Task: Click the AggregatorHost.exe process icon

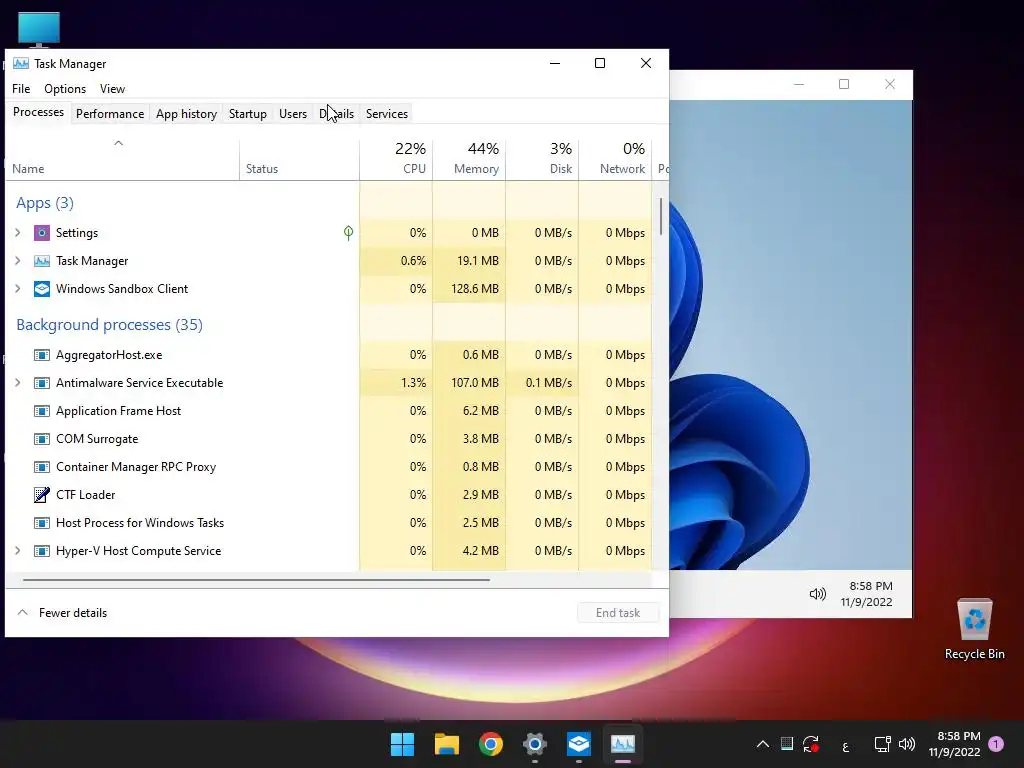Action: [42, 355]
